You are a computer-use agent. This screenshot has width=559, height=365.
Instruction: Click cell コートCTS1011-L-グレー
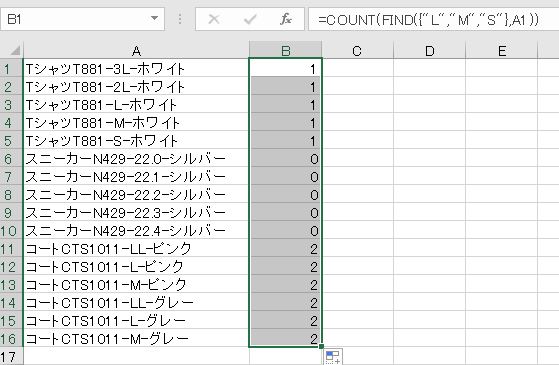136,320
